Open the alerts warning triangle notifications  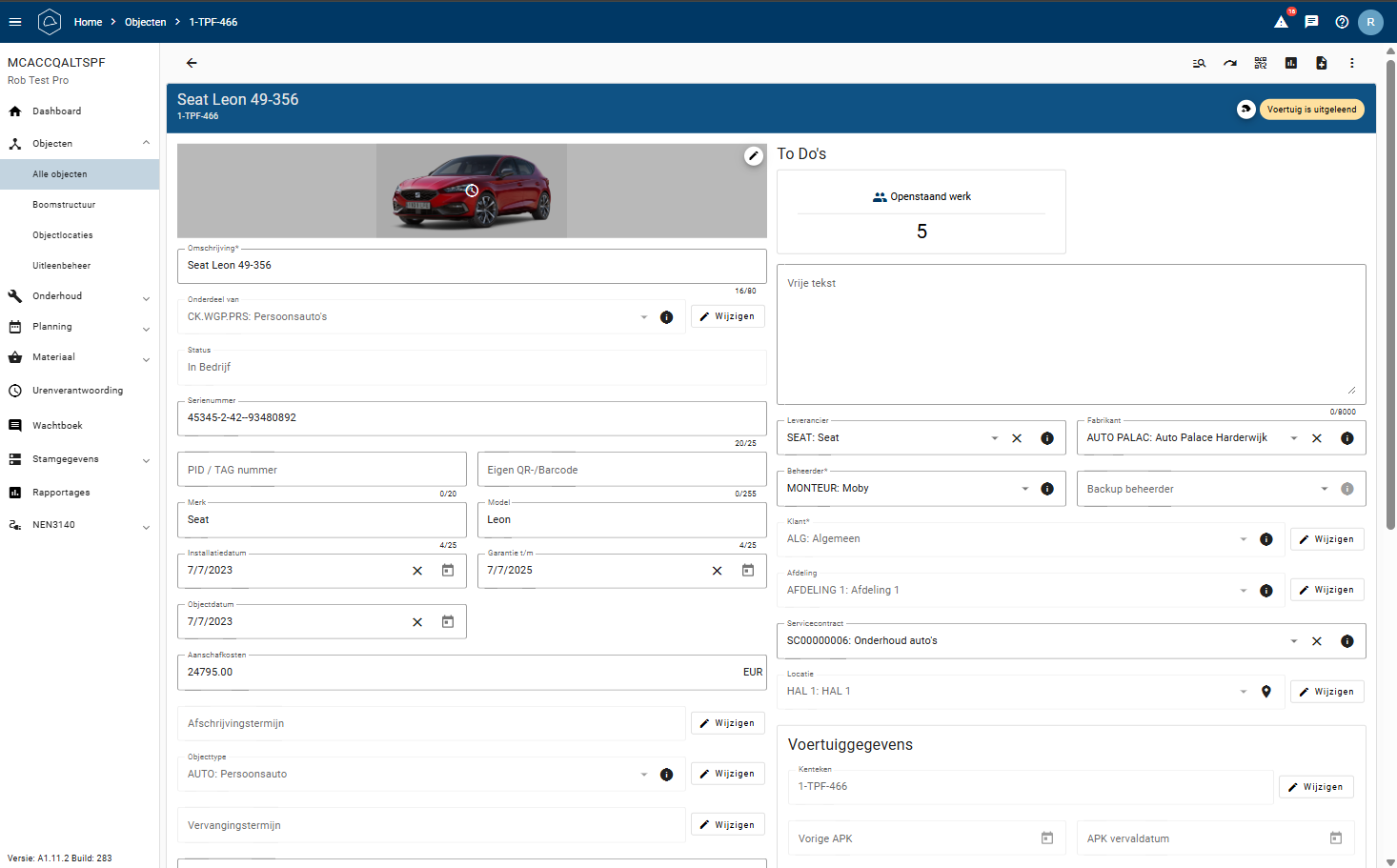click(1282, 22)
